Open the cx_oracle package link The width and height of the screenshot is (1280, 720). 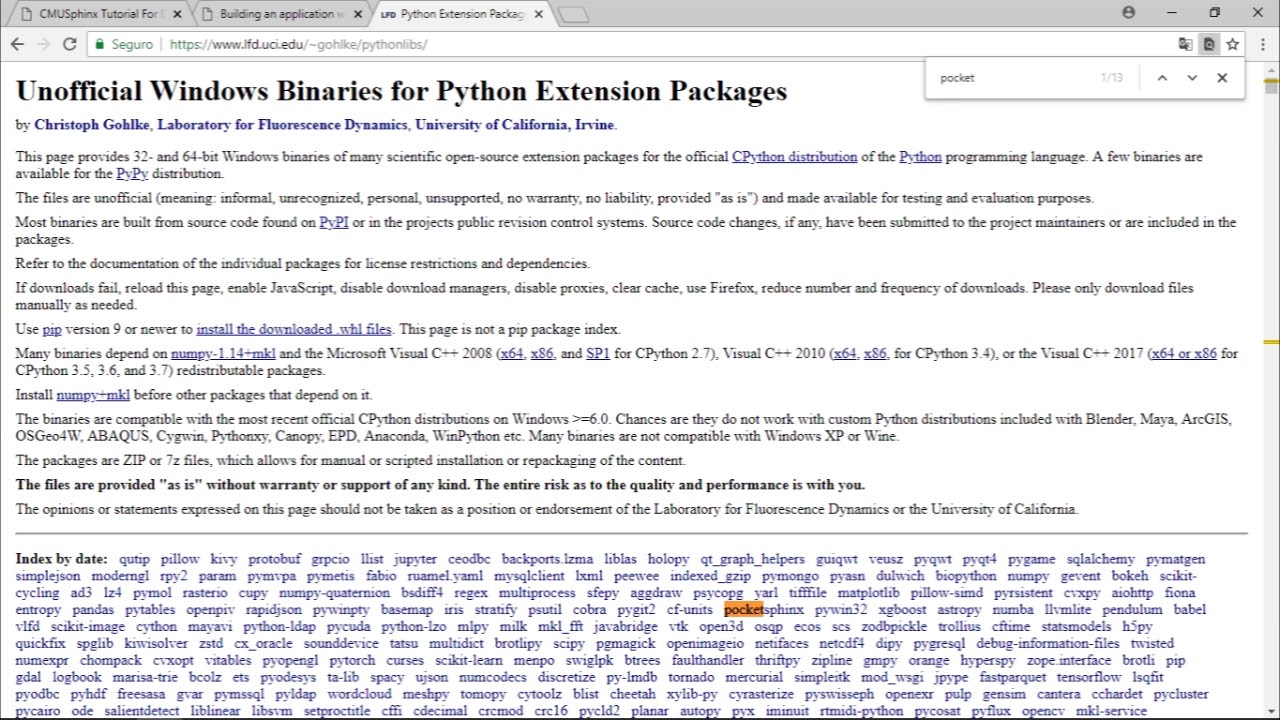coord(263,643)
